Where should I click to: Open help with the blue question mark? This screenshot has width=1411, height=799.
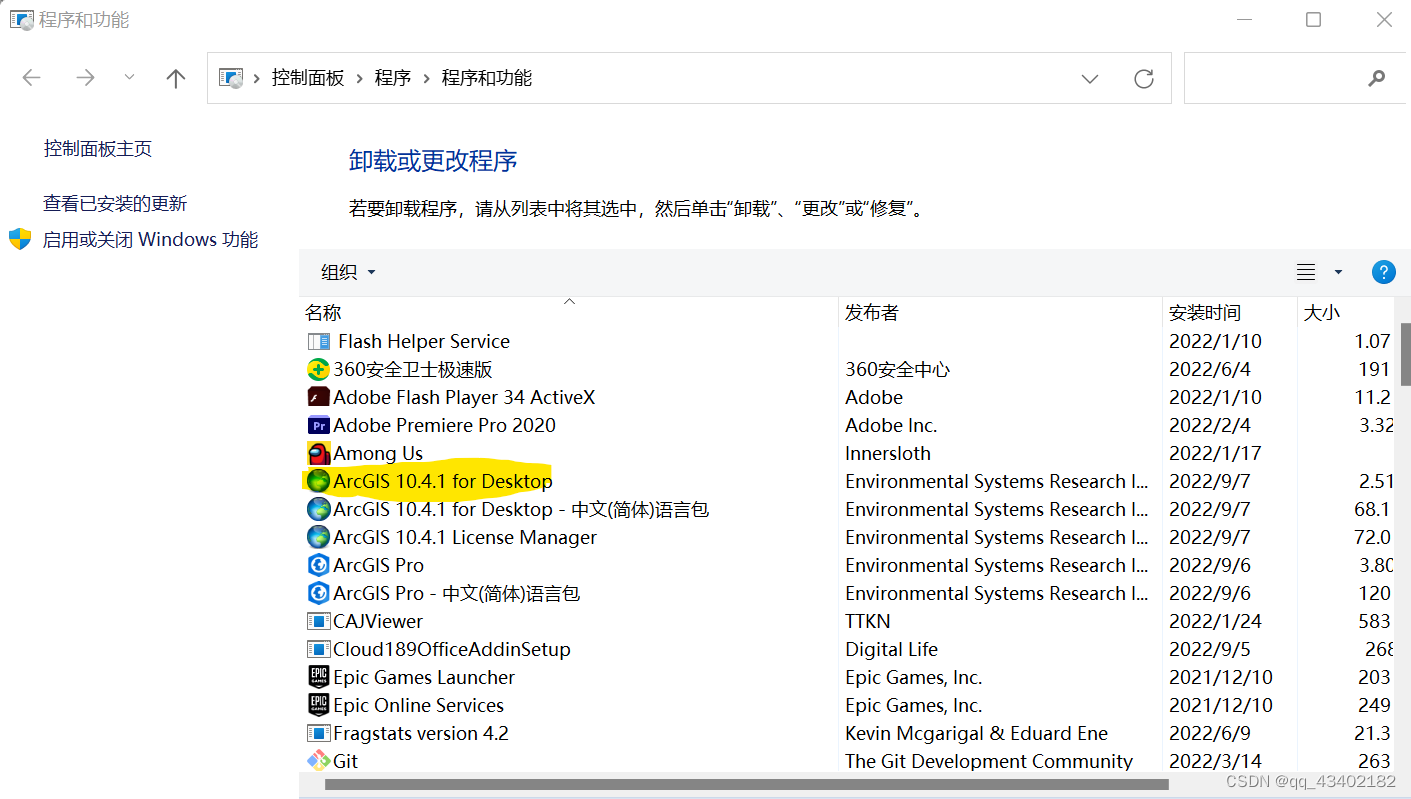pos(1383,272)
